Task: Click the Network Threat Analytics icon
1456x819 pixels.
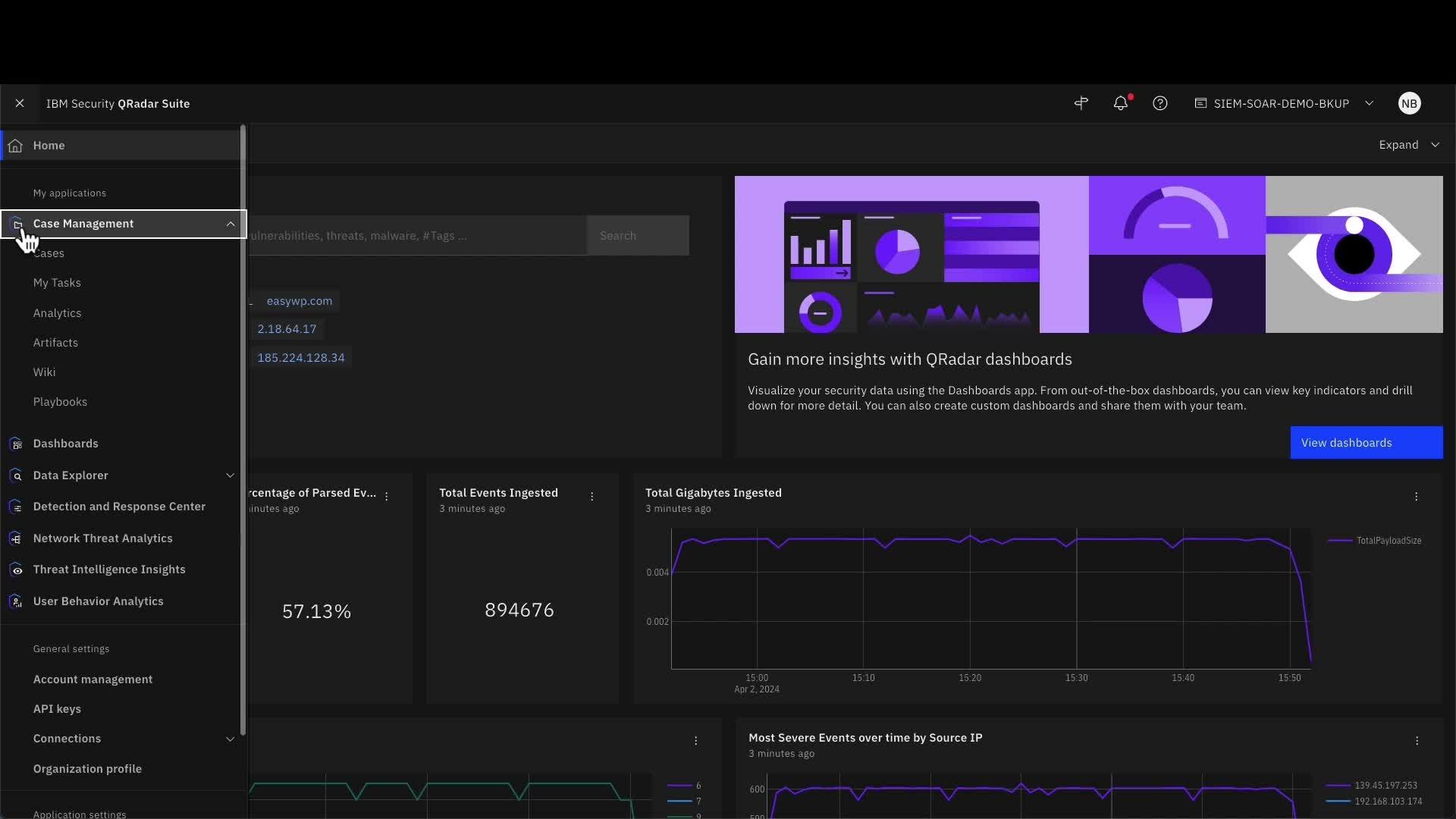Action: coord(17,538)
